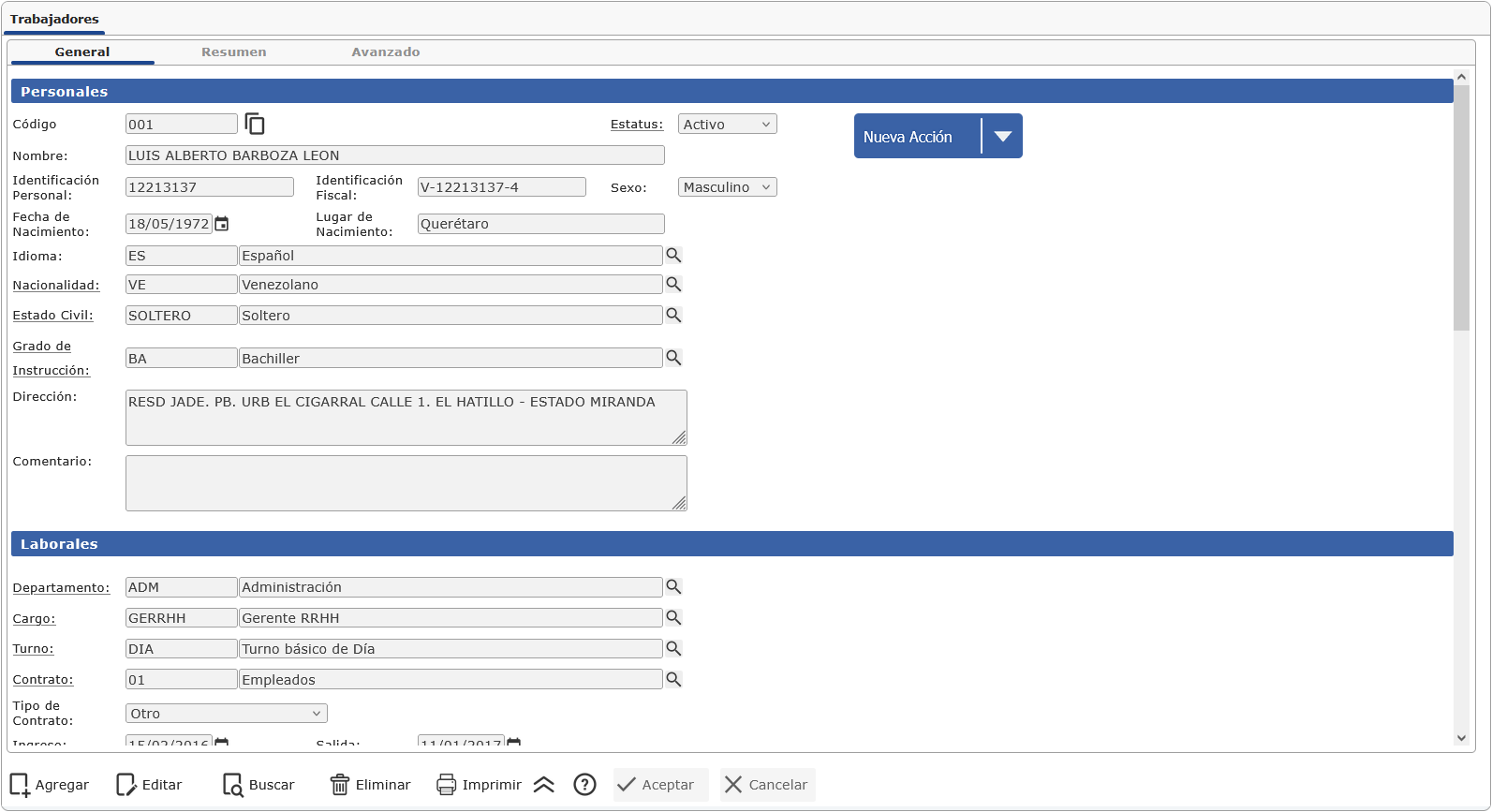Image resolution: width=1492 pixels, height=812 pixels.
Task: Collapse toolbar with double chevron up icon
Action: 544,785
